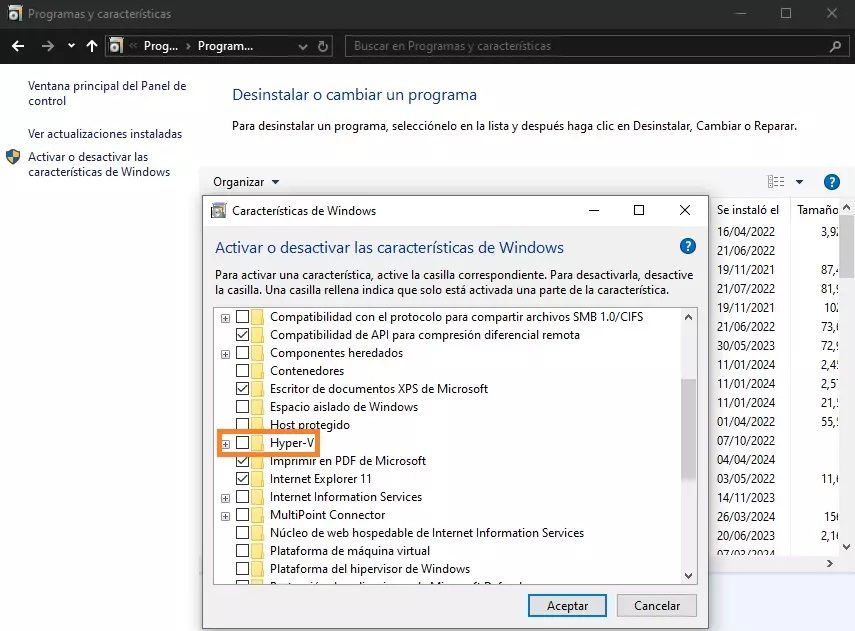Enable Espacio aislado de Windows checkbox
Viewport: 855px width, 631px height.
point(243,406)
